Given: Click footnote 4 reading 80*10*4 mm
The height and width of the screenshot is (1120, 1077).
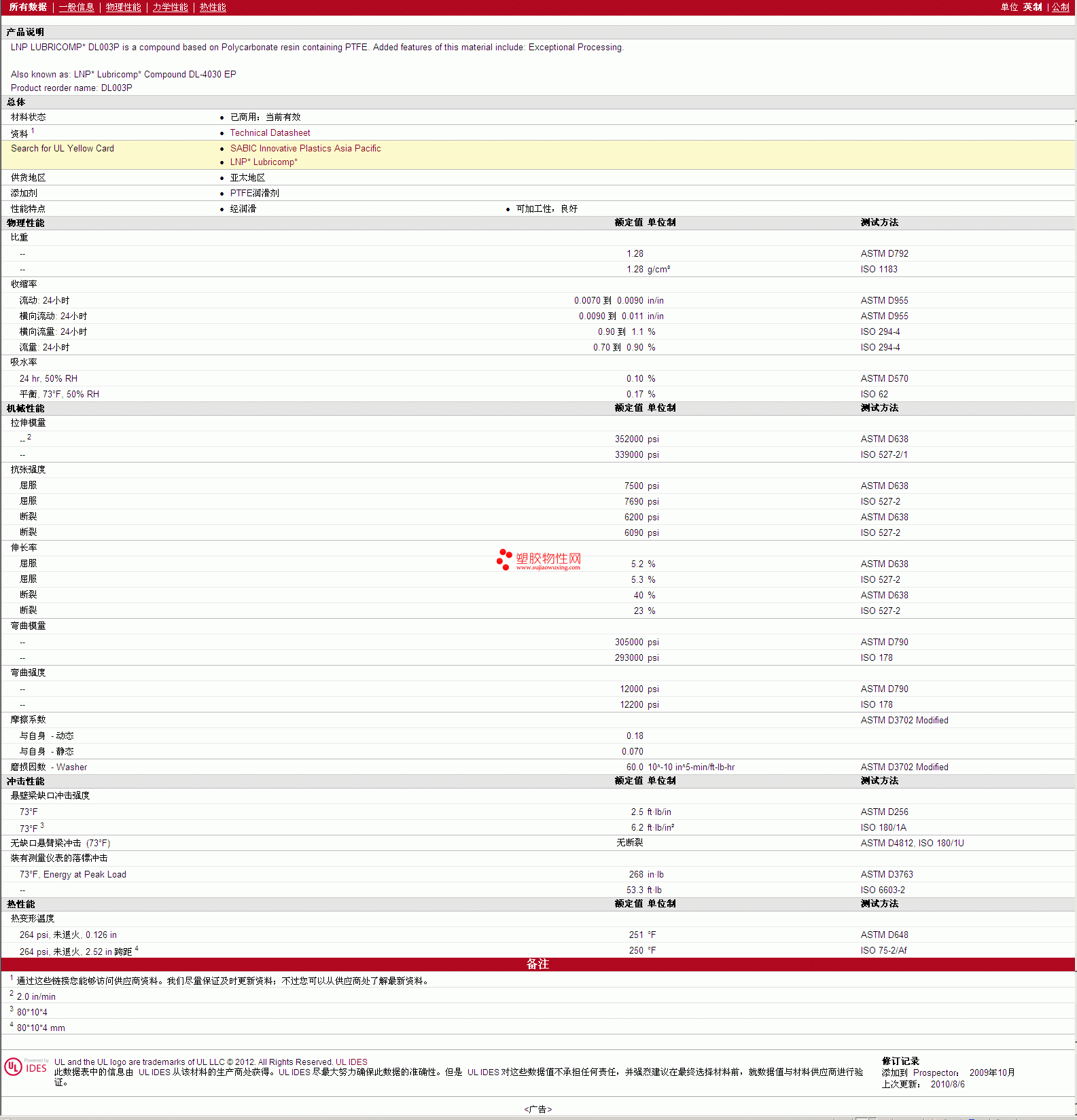Looking at the screenshot, I should pos(41,1028).
